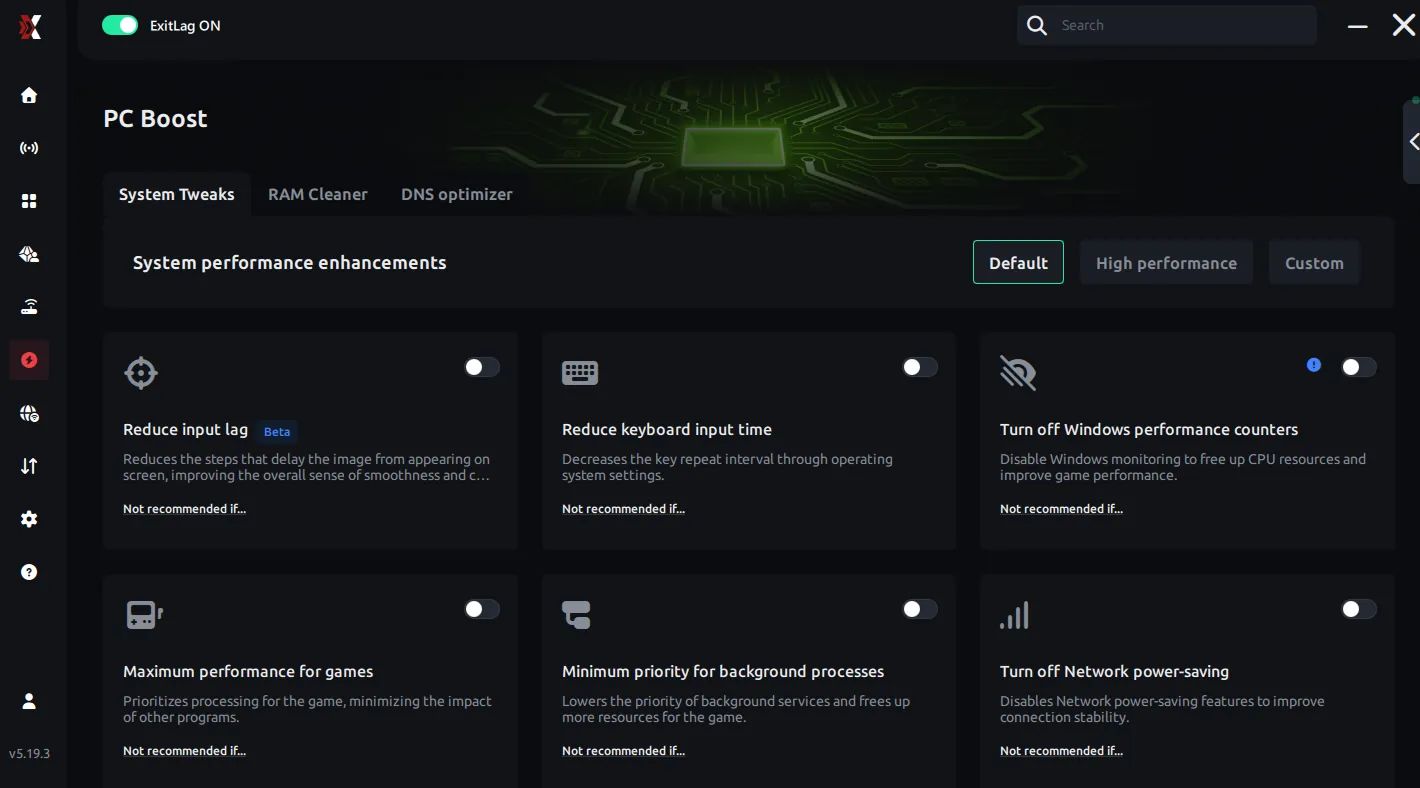Switch to the DNS optimizer tab
This screenshot has width=1420, height=788.
[456, 195]
